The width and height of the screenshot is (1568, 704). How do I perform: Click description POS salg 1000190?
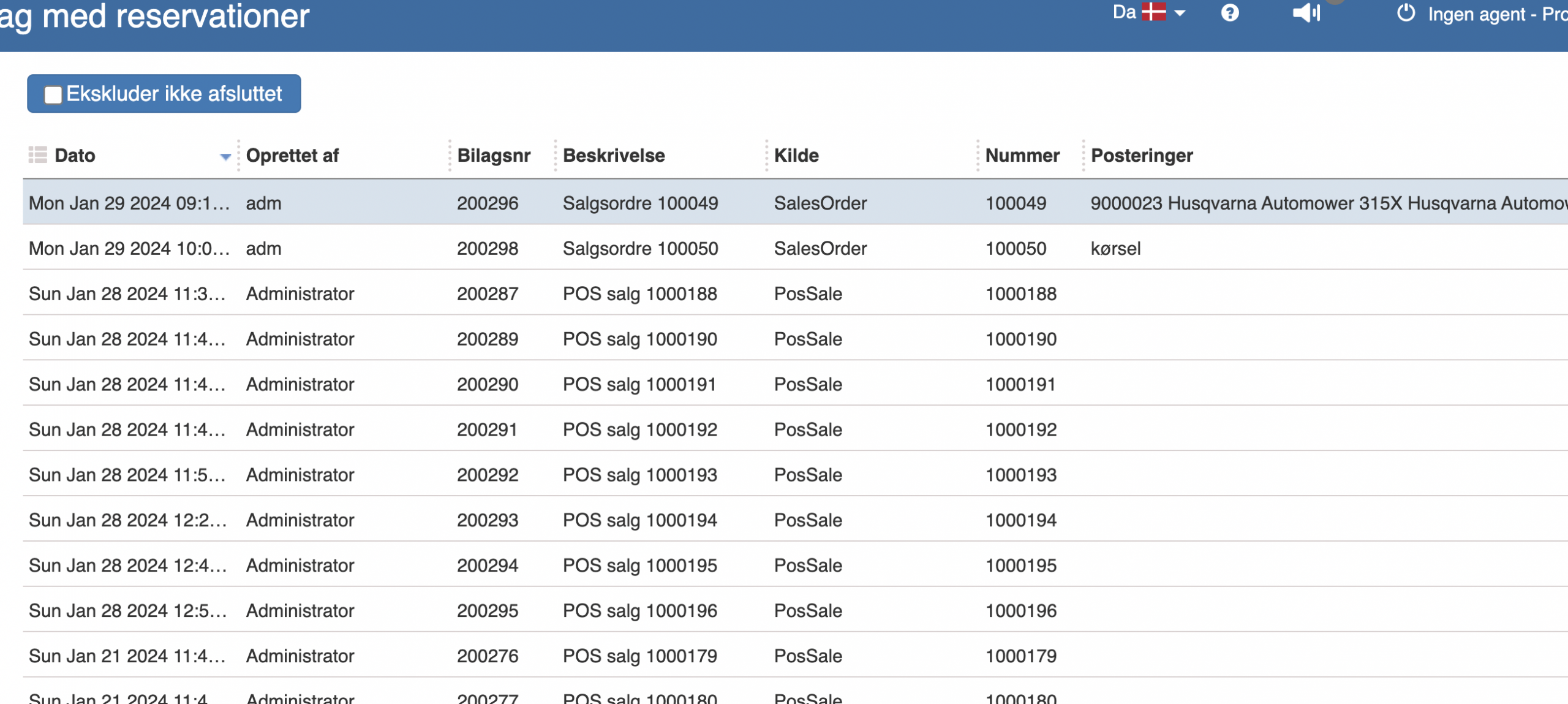(x=639, y=339)
